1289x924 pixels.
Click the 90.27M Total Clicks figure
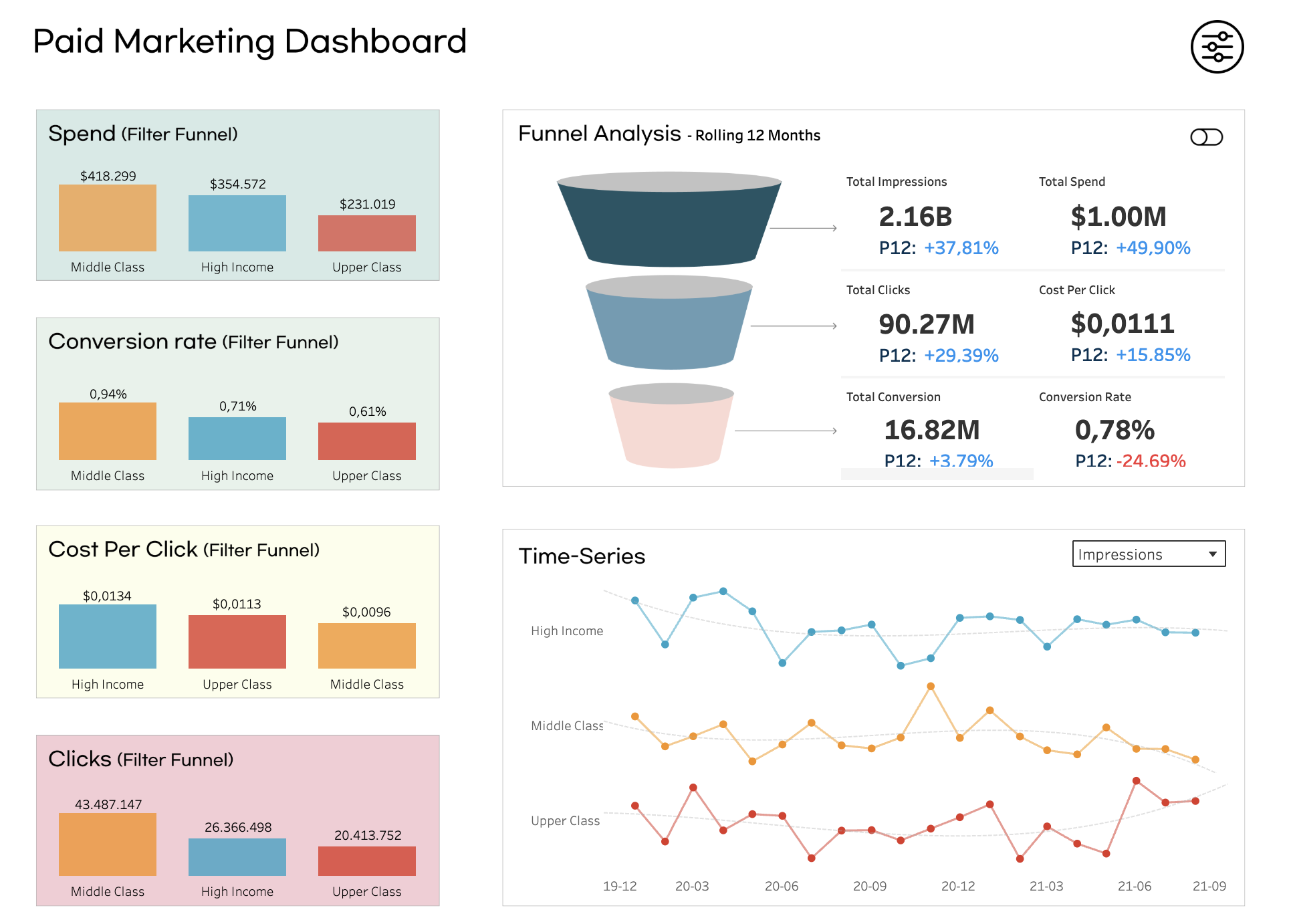[926, 324]
